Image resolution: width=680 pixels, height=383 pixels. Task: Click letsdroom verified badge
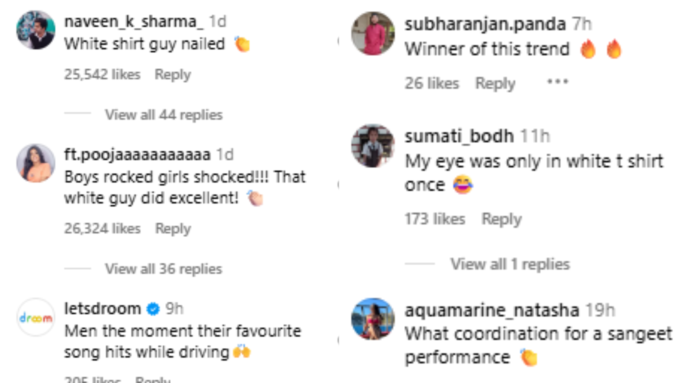coord(153,309)
